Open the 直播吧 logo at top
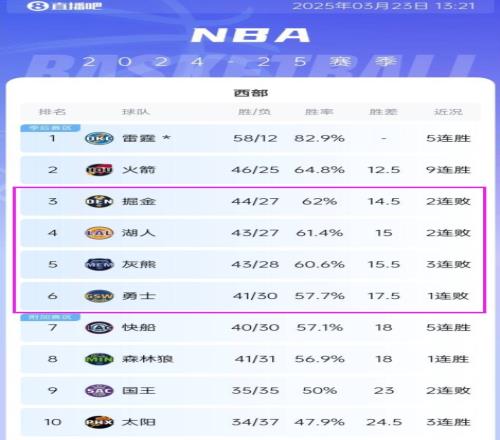 click(x=64, y=6)
